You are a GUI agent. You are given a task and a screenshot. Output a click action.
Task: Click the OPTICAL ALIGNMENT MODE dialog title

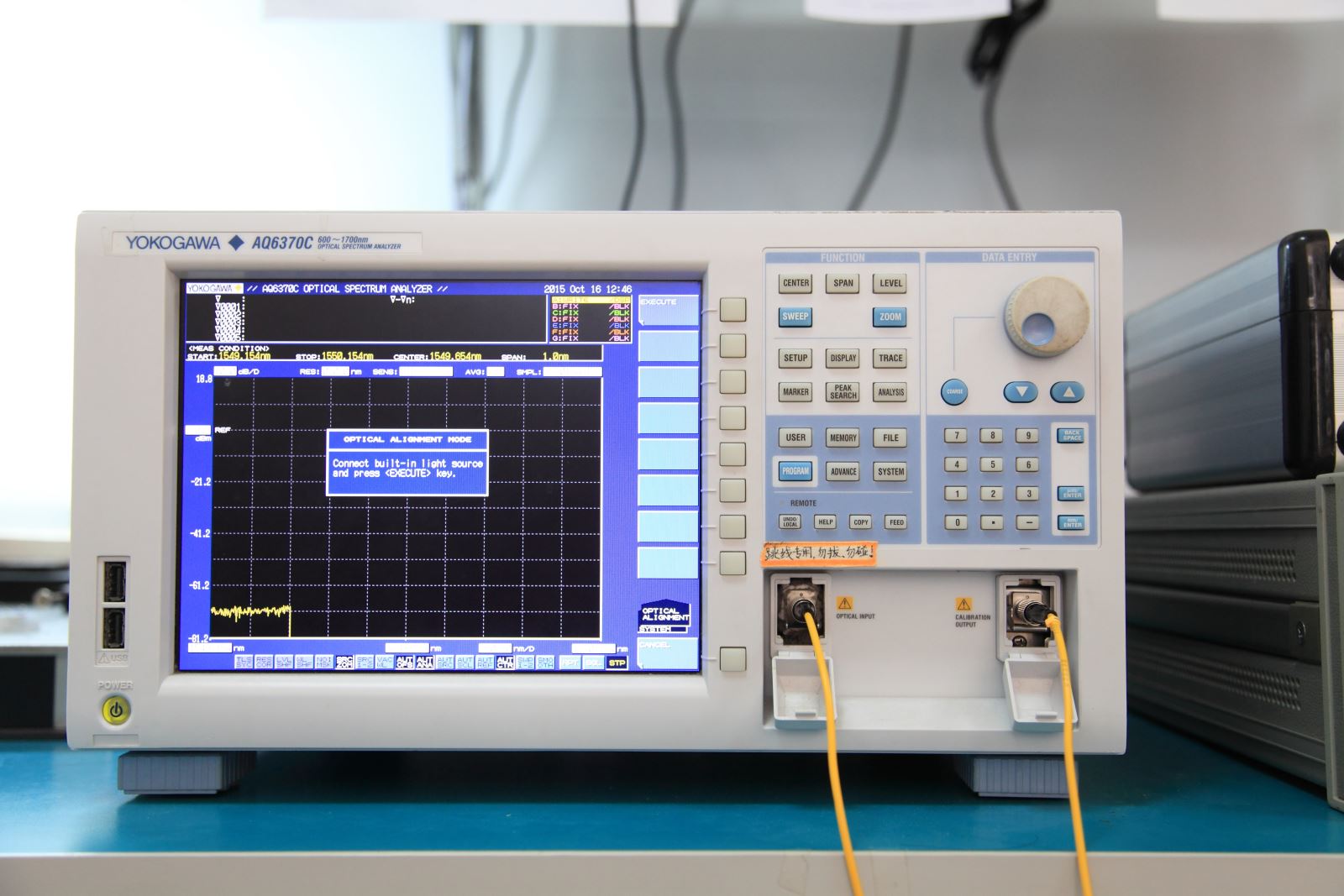coord(407,439)
